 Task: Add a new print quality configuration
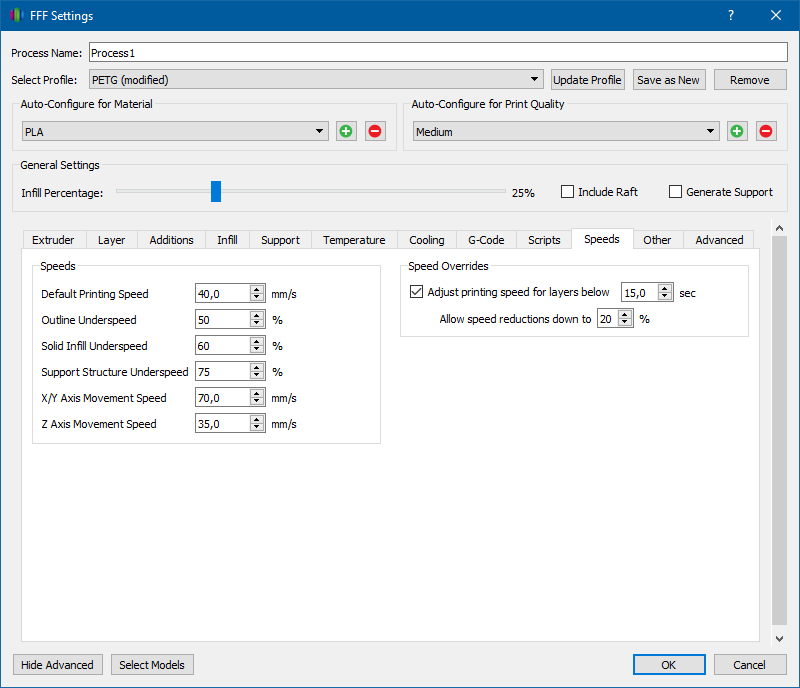pyautogui.click(x=737, y=131)
